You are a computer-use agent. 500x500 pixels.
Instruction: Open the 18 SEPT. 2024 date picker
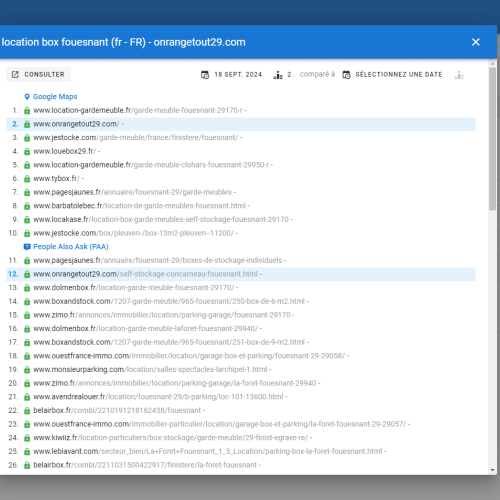pos(231,74)
